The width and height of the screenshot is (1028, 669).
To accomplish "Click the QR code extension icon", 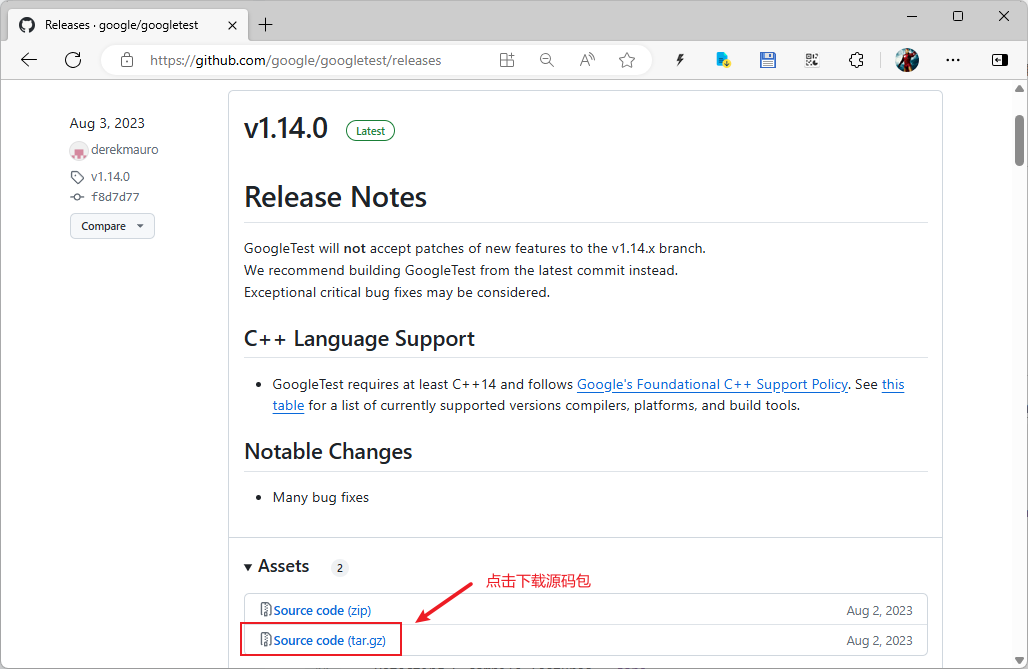I will point(812,60).
